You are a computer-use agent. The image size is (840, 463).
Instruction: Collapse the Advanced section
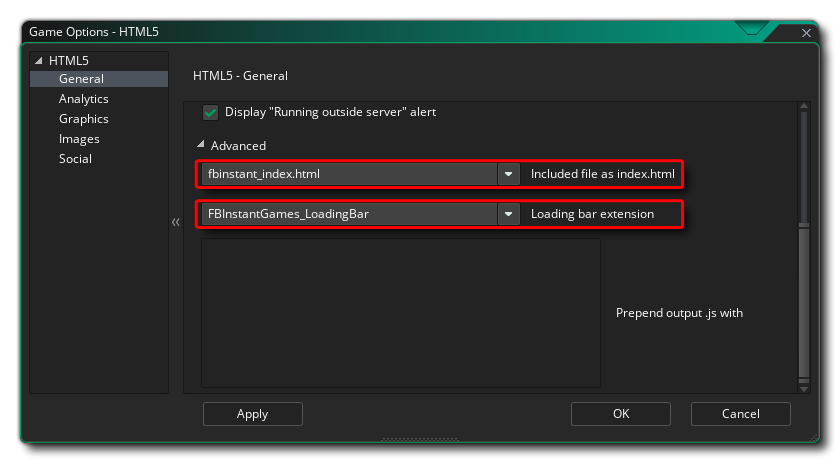click(x=201, y=144)
